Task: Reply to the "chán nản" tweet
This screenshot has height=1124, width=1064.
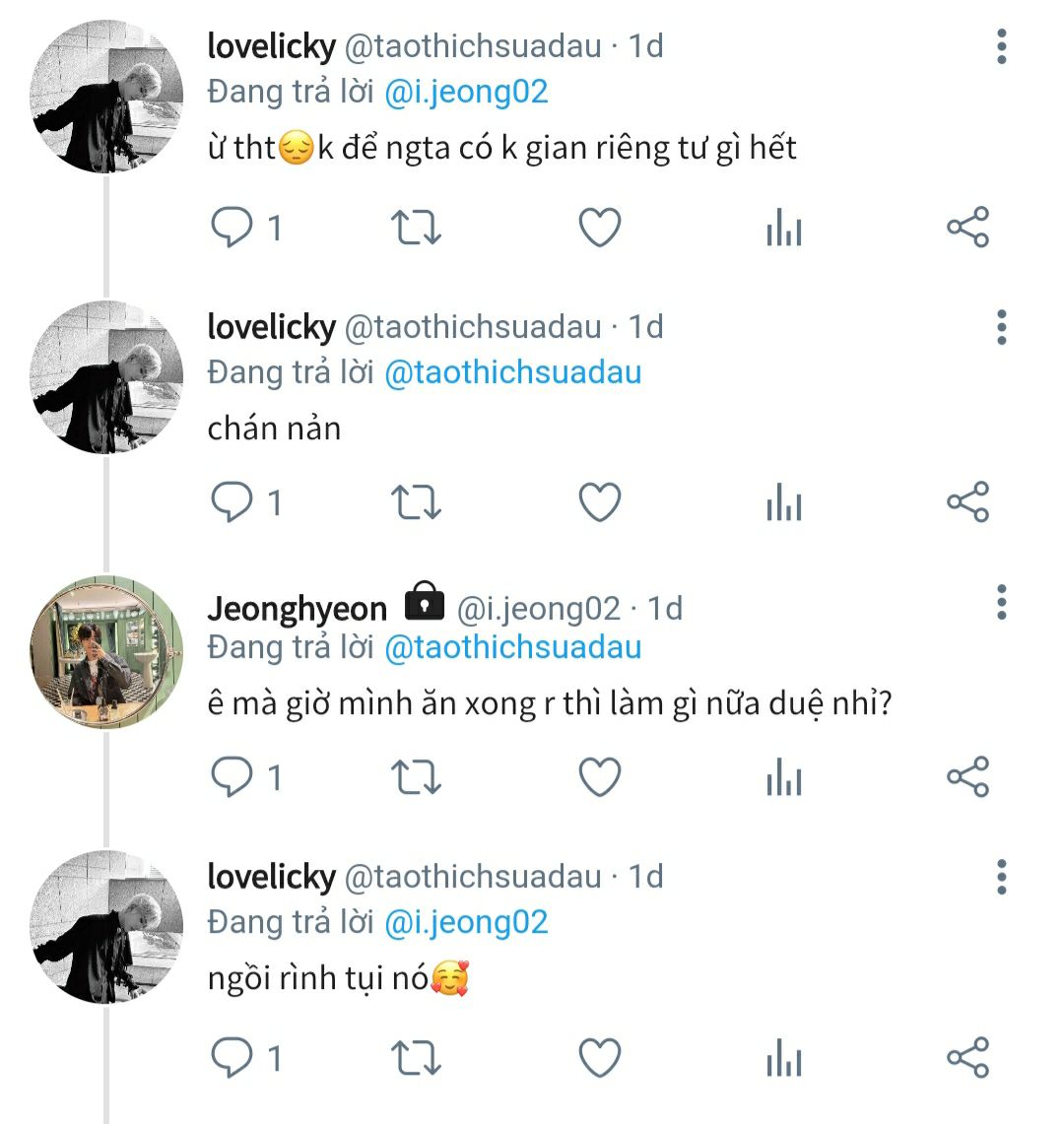Action: click(233, 502)
